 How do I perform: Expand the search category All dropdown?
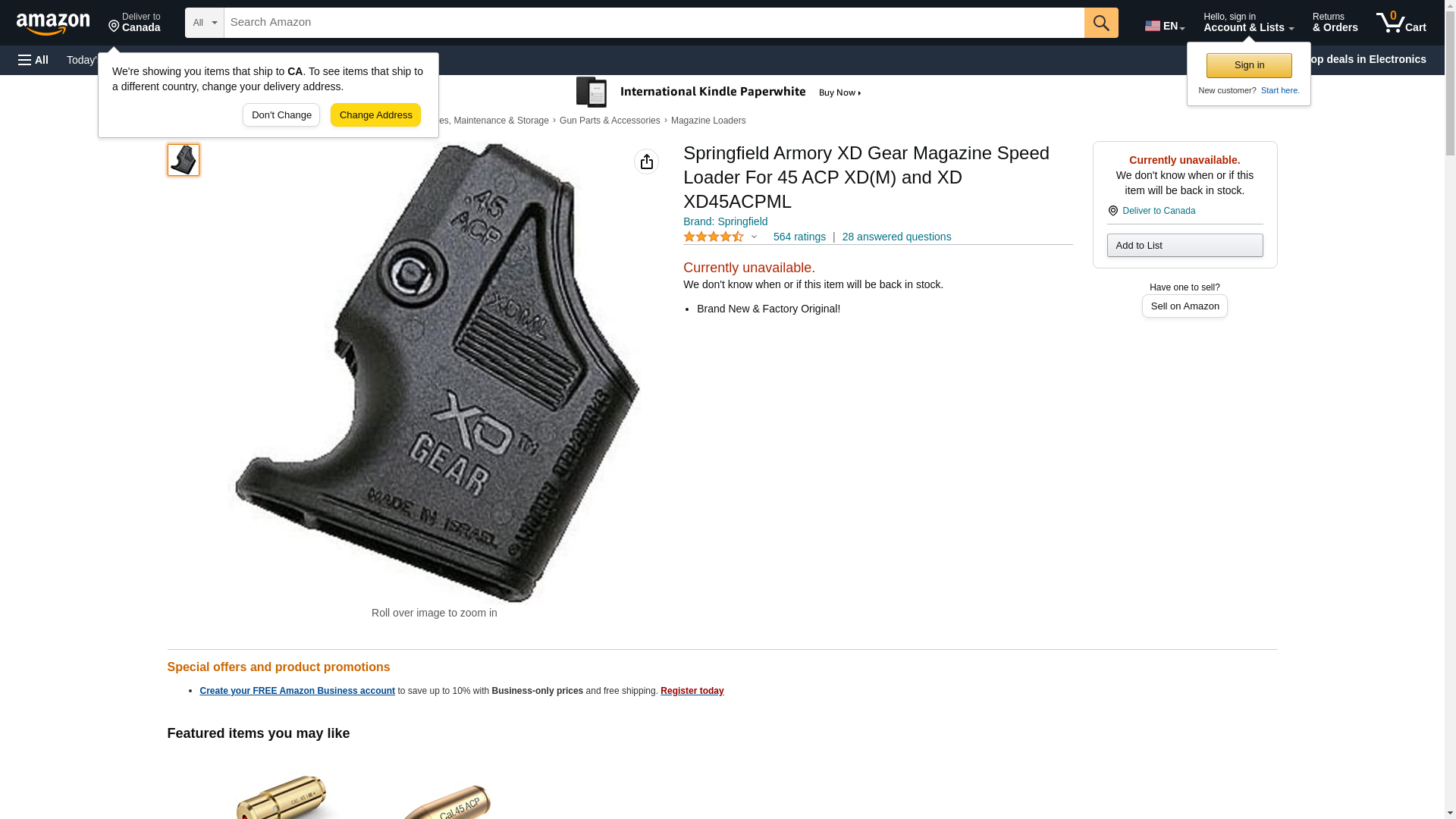coord(204,23)
